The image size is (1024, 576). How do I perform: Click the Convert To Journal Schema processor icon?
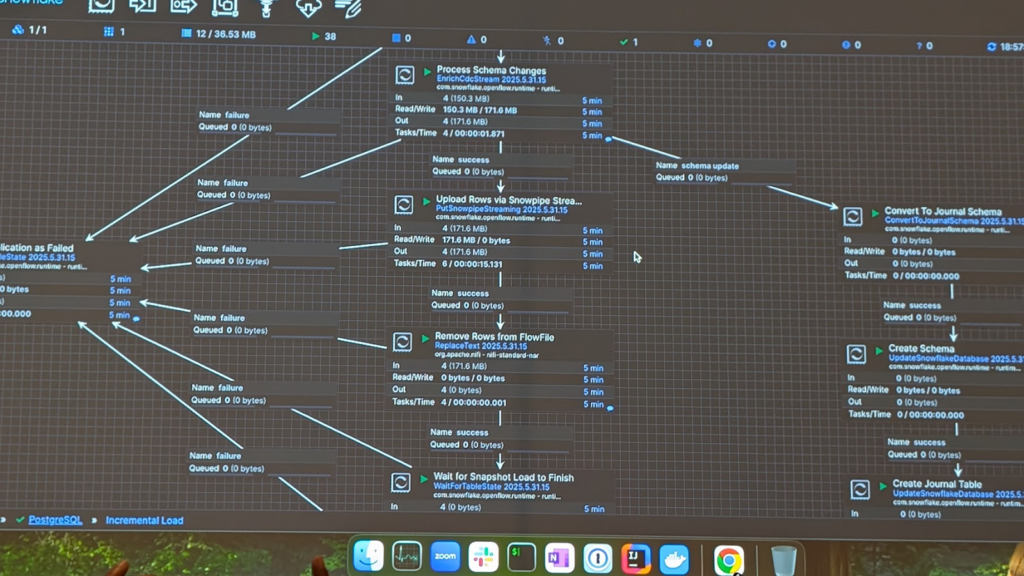[x=853, y=216]
